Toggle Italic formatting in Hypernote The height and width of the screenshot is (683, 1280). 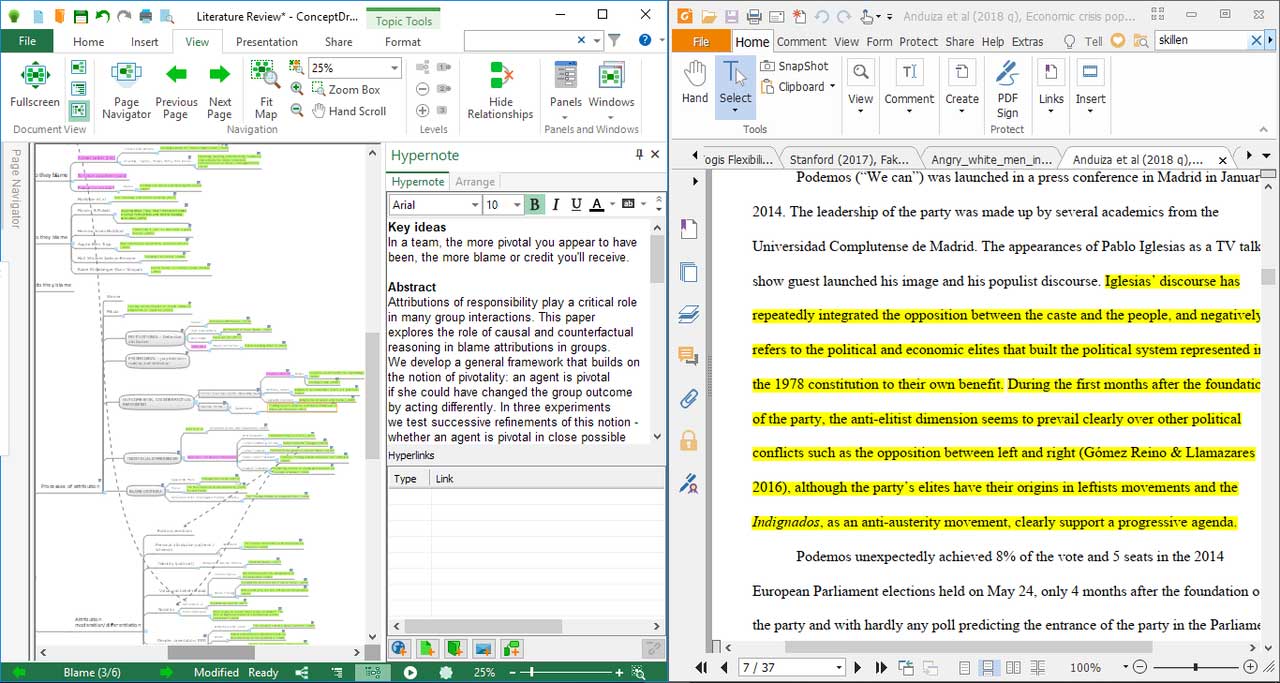click(x=555, y=205)
